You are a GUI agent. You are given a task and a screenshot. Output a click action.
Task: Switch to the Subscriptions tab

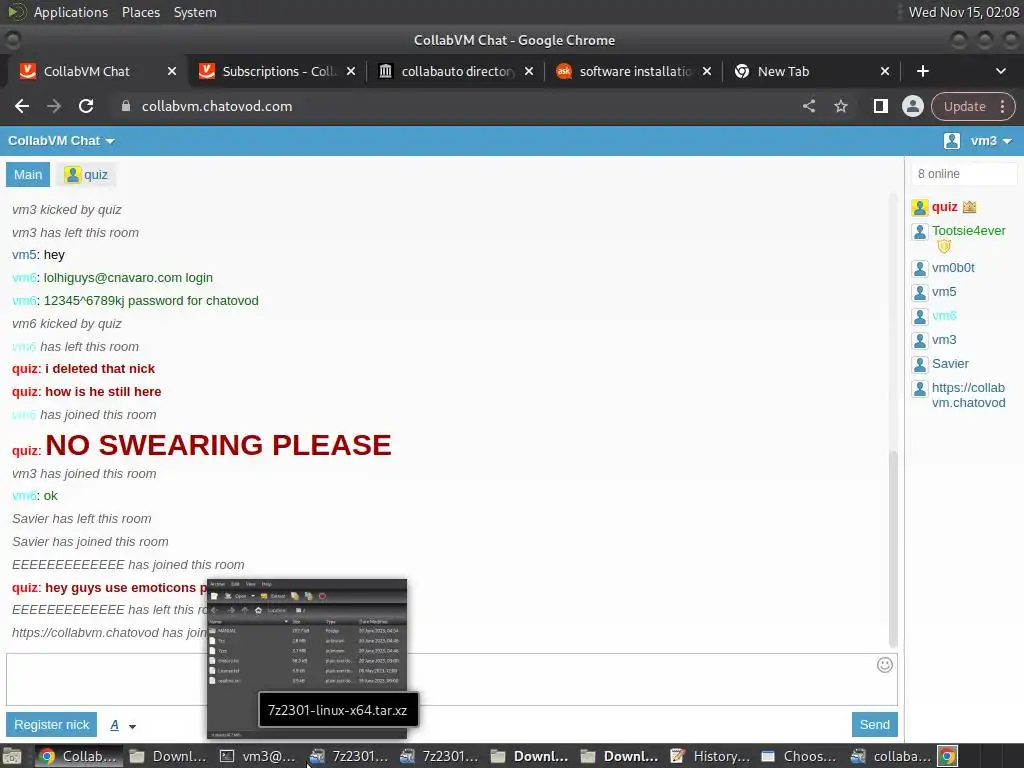278,71
